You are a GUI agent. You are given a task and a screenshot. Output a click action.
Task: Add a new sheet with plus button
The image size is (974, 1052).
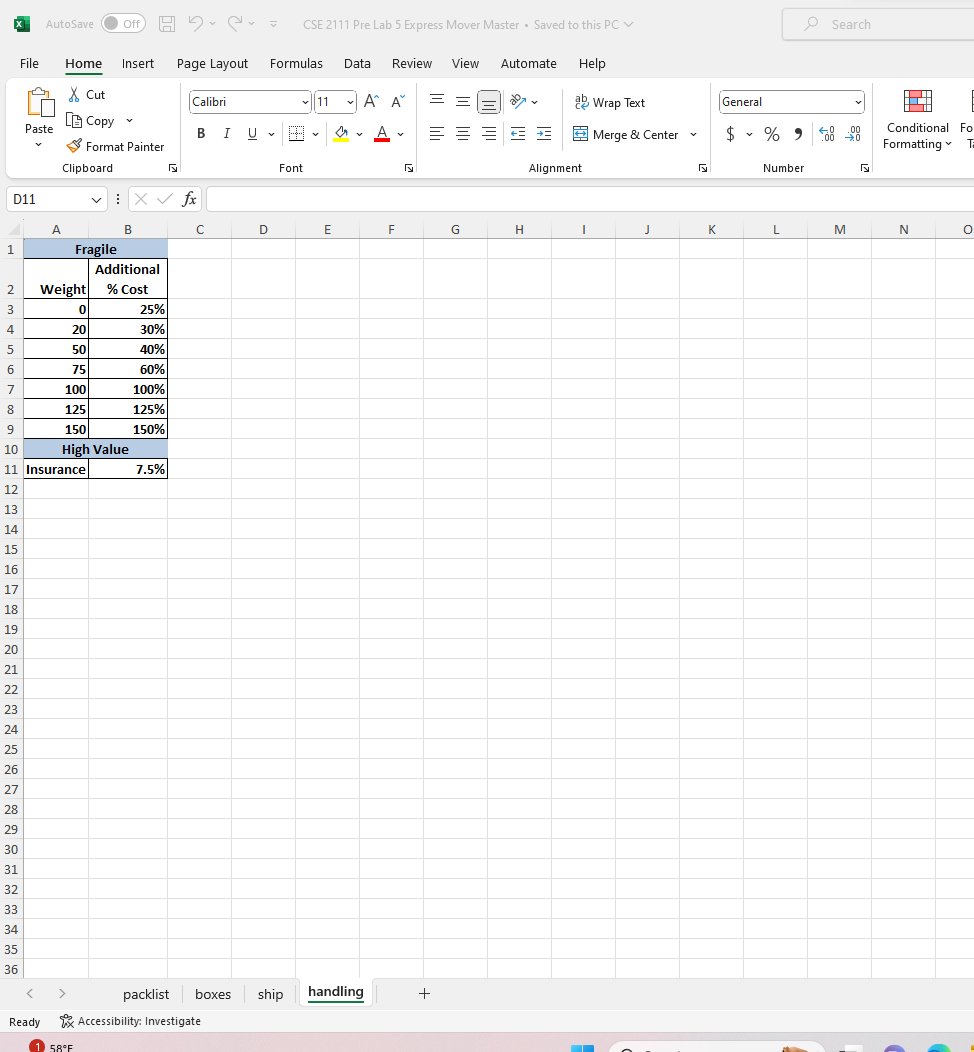point(424,994)
